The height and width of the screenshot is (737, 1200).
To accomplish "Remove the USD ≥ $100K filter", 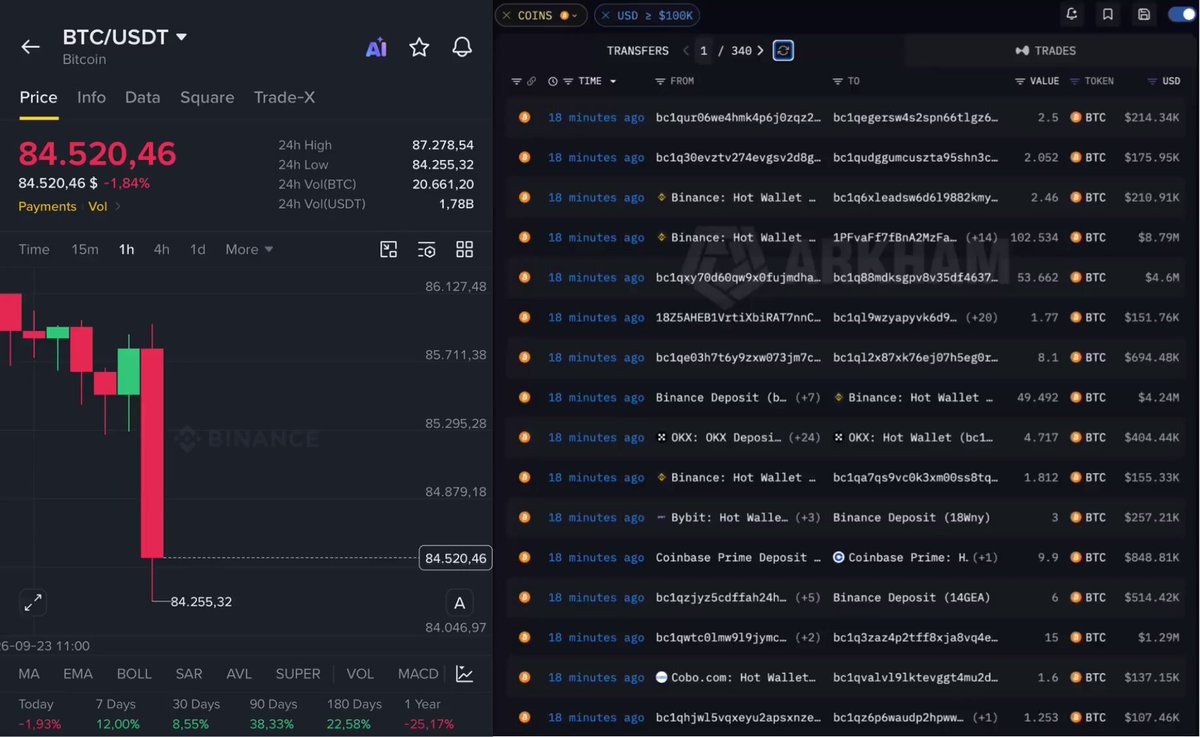I will [605, 16].
